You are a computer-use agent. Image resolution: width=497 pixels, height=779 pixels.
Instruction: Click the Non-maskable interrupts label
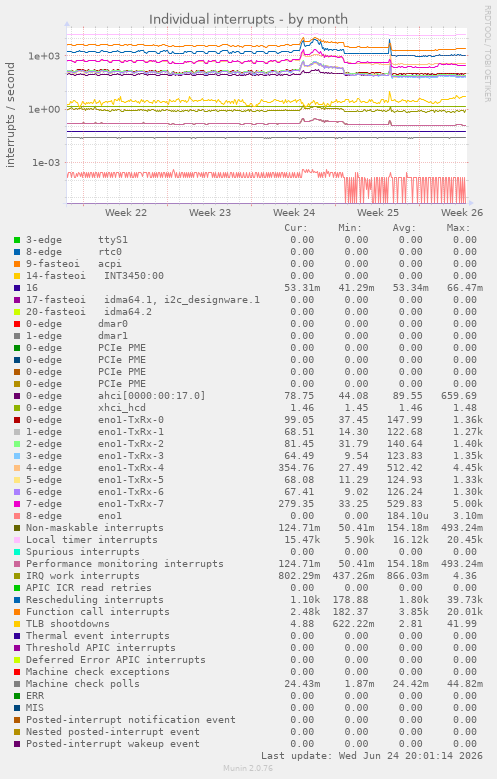(x=94, y=528)
